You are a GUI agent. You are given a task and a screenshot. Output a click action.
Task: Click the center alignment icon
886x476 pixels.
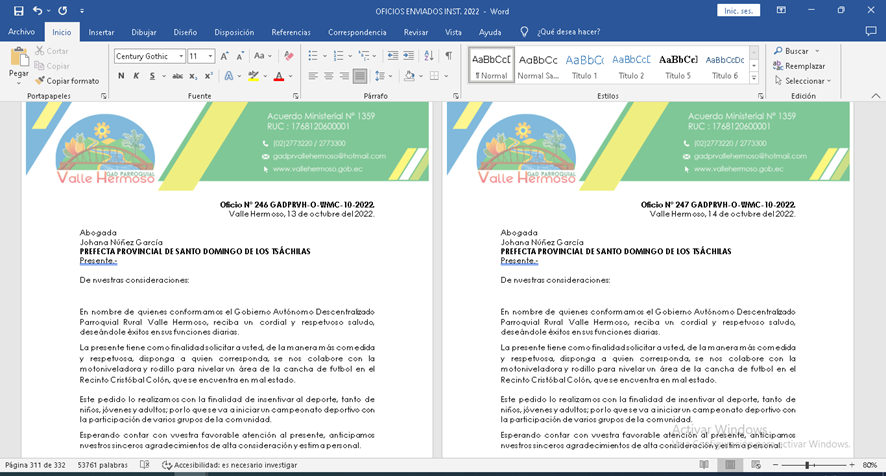328,76
